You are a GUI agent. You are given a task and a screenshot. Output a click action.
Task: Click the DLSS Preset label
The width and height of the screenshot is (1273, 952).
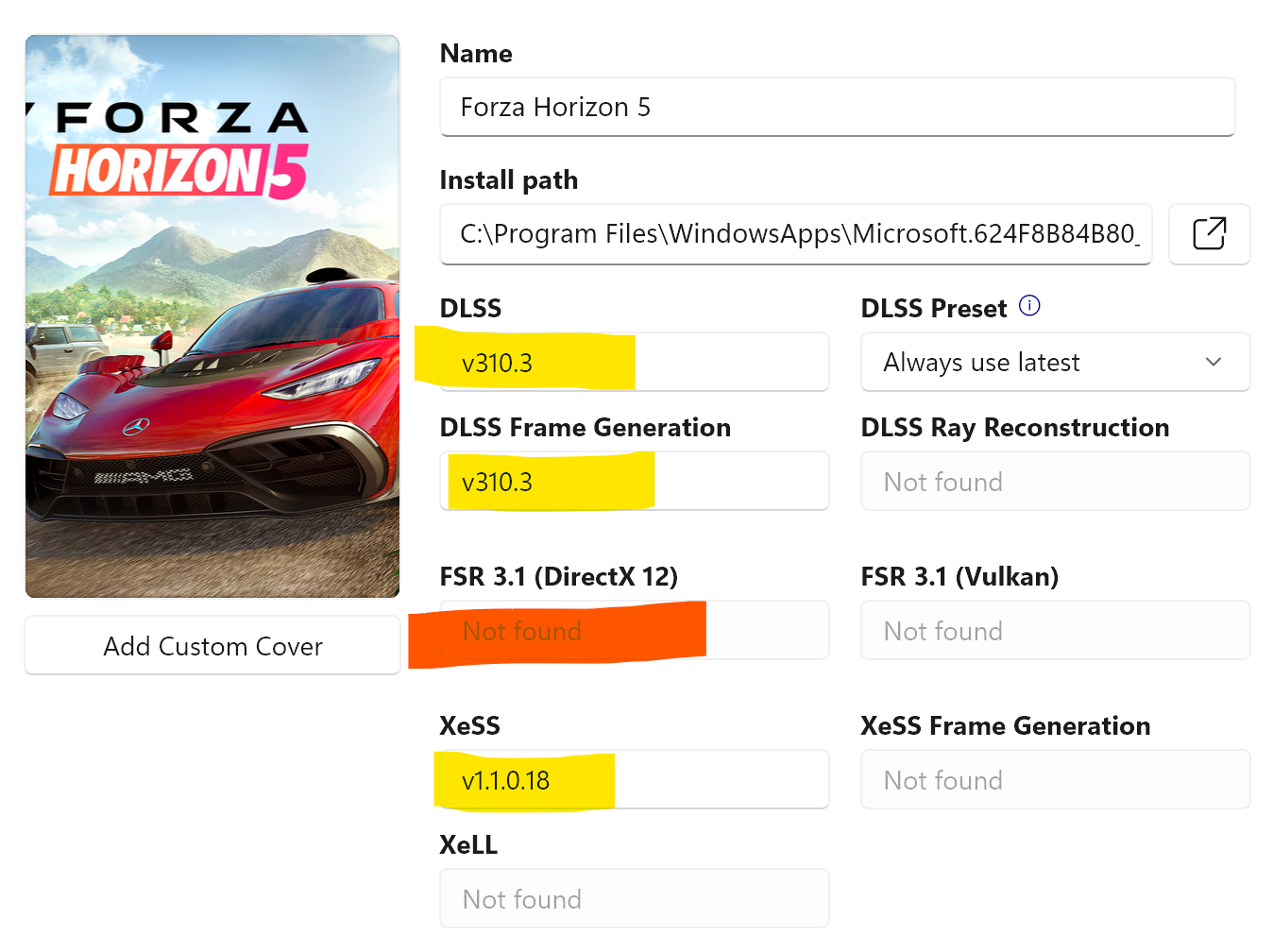(933, 309)
